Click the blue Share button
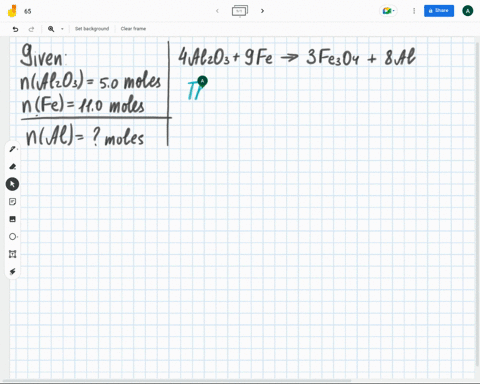Screen dimensions: 480x384 439,11
